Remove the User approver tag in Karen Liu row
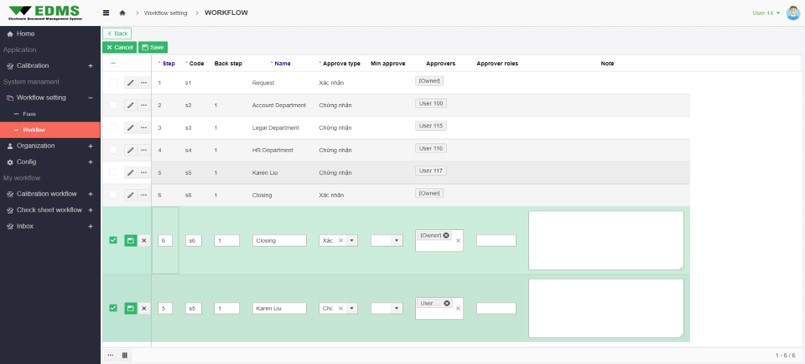Image resolution: width=805 pixels, height=364 pixels. (447, 303)
